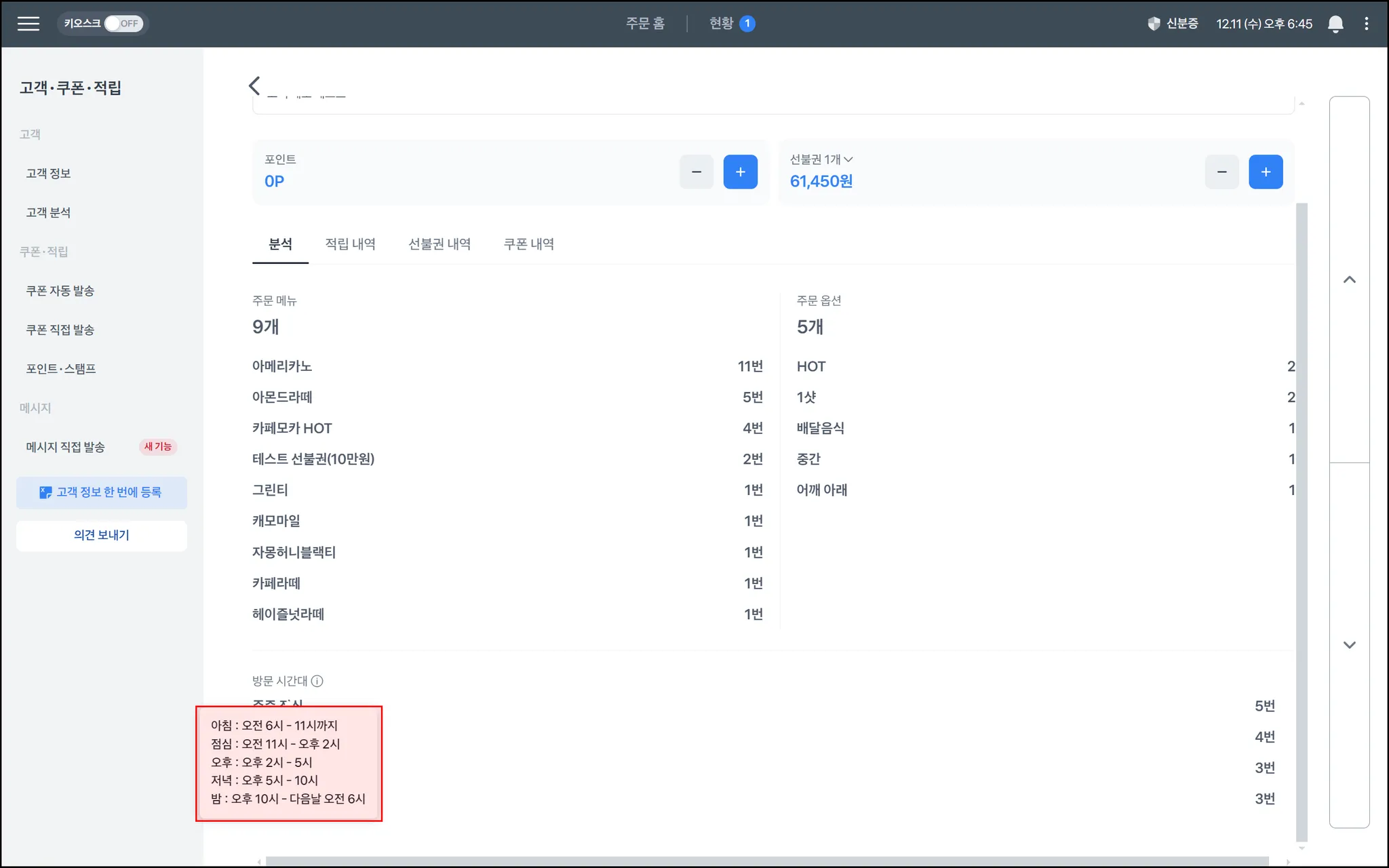Subtract points with the 포인트 minus button
The image size is (1389, 868).
[x=697, y=172]
